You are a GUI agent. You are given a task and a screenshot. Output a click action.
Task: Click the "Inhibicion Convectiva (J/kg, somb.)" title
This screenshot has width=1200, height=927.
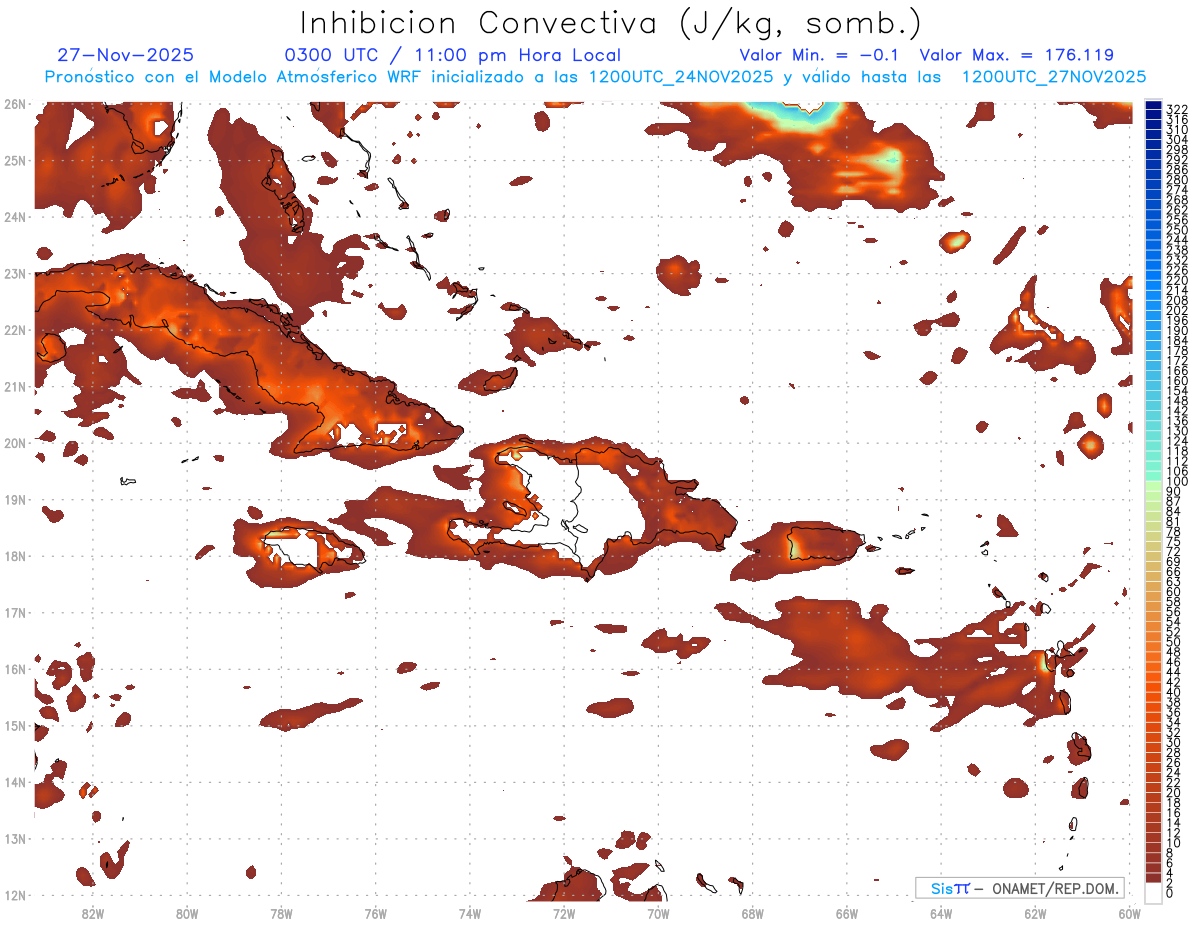pyautogui.click(x=611, y=22)
